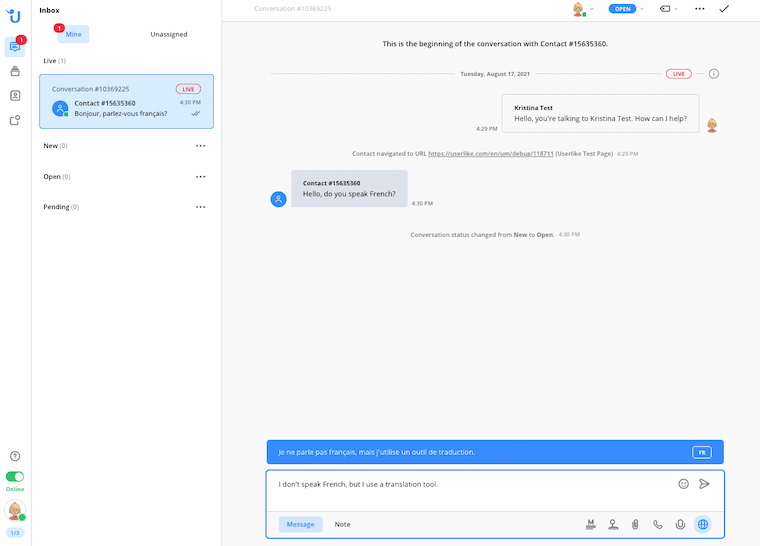This screenshot has width=760, height=546.
Task: Toggle the Online availability switch
Action: coord(15,477)
